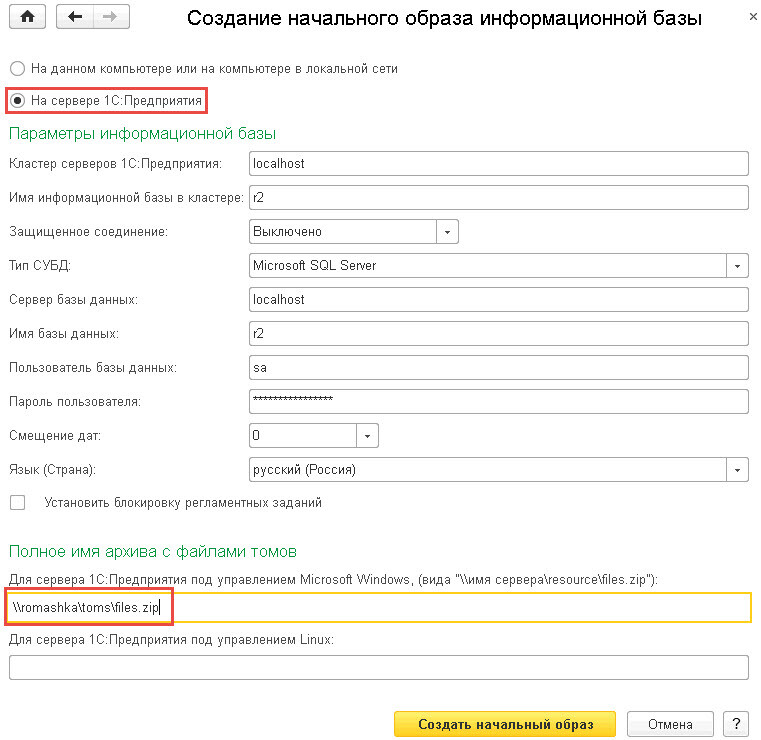Click the 'Для сервера 1С:Предприятия под управлением Linux:' label
This screenshot has height=740, width=761.
pyautogui.click(x=171, y=640)
